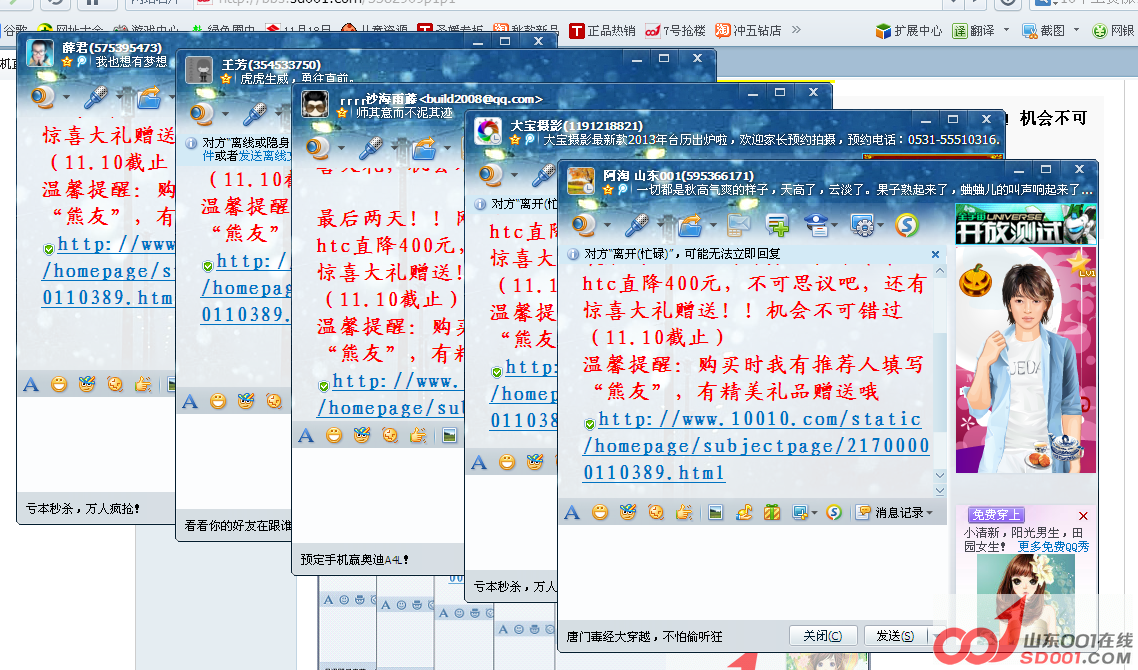Screen dimensions: 1138x670
Task: Start video call in 阿淘 chat window
Action: (x=583, y=224)
